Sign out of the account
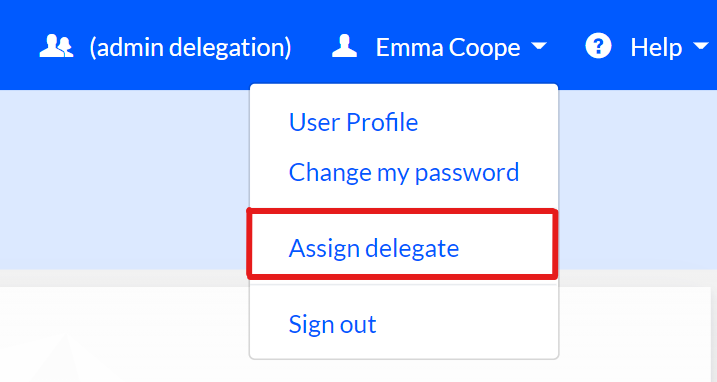Screen dimensions: 717x382 [332, 324]
